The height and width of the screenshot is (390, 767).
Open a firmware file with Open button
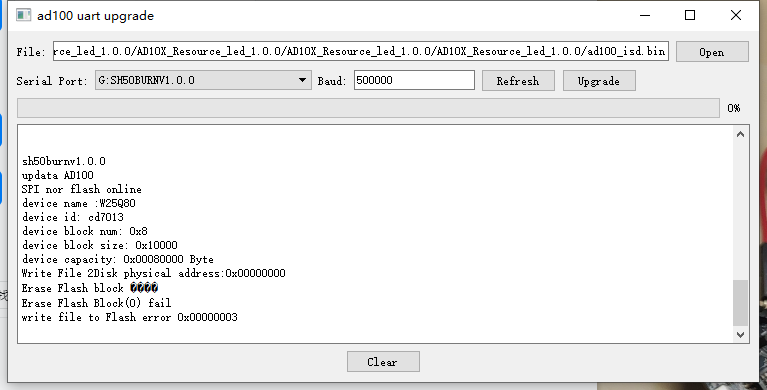click(712, 52)
